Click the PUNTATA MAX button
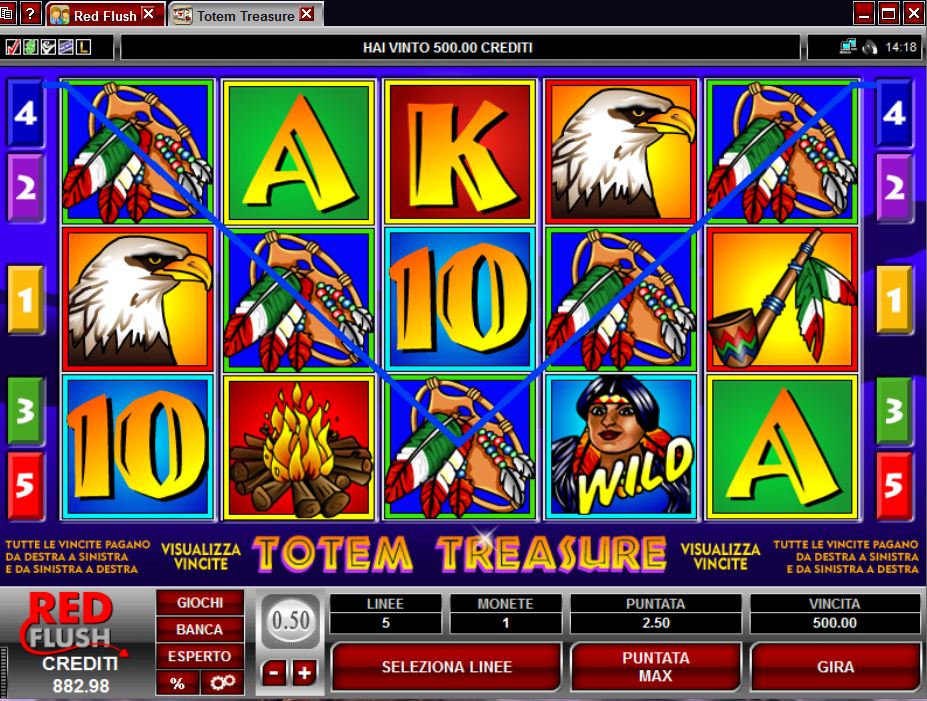This screenshot has width=927, height=701. click(655, 667)
